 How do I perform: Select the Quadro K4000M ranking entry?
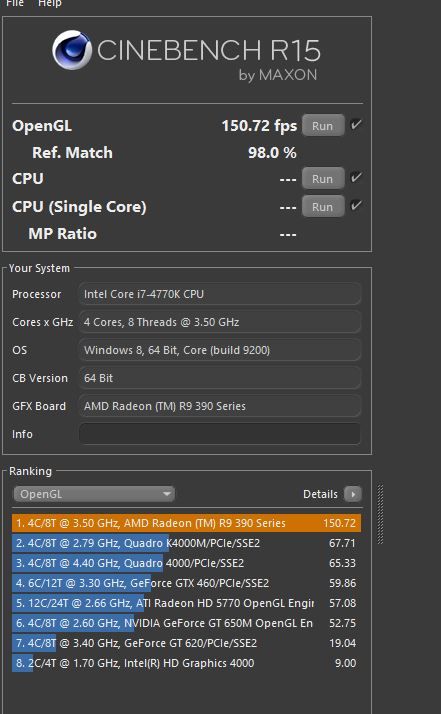pos(186,543)
